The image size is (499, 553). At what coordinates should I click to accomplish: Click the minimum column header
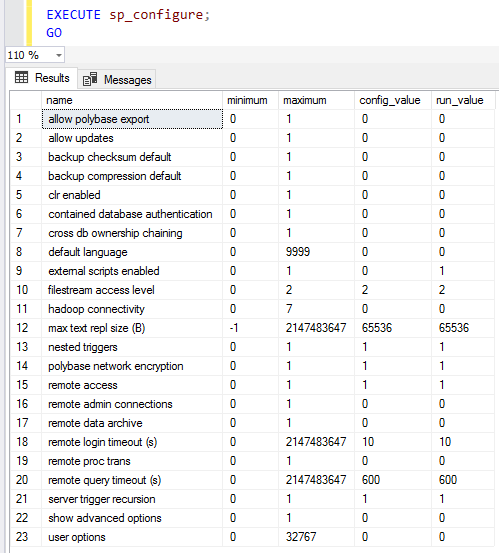[x=250, y=100]
